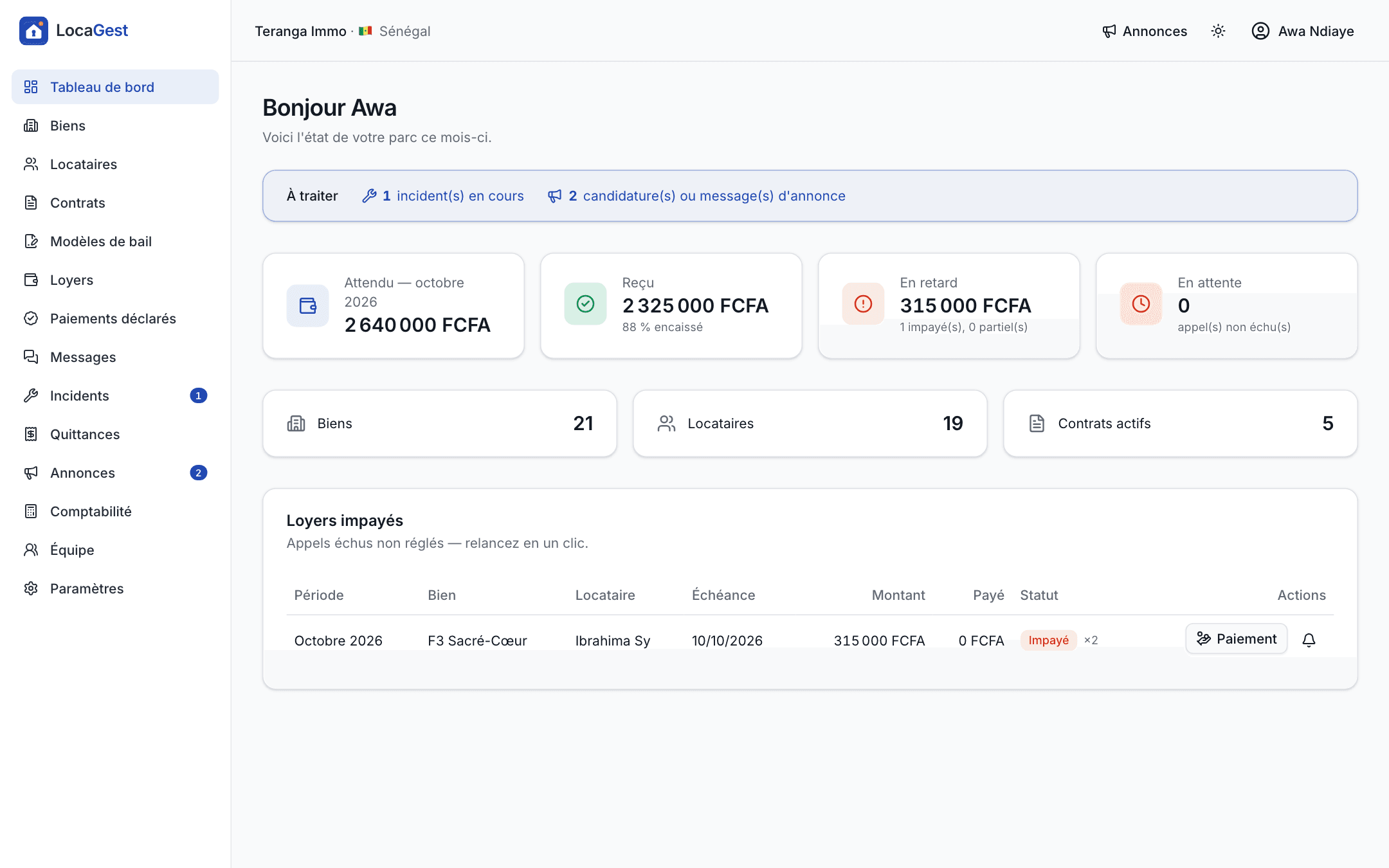Open the Locataires card showing 19

[x=810, y=423]
